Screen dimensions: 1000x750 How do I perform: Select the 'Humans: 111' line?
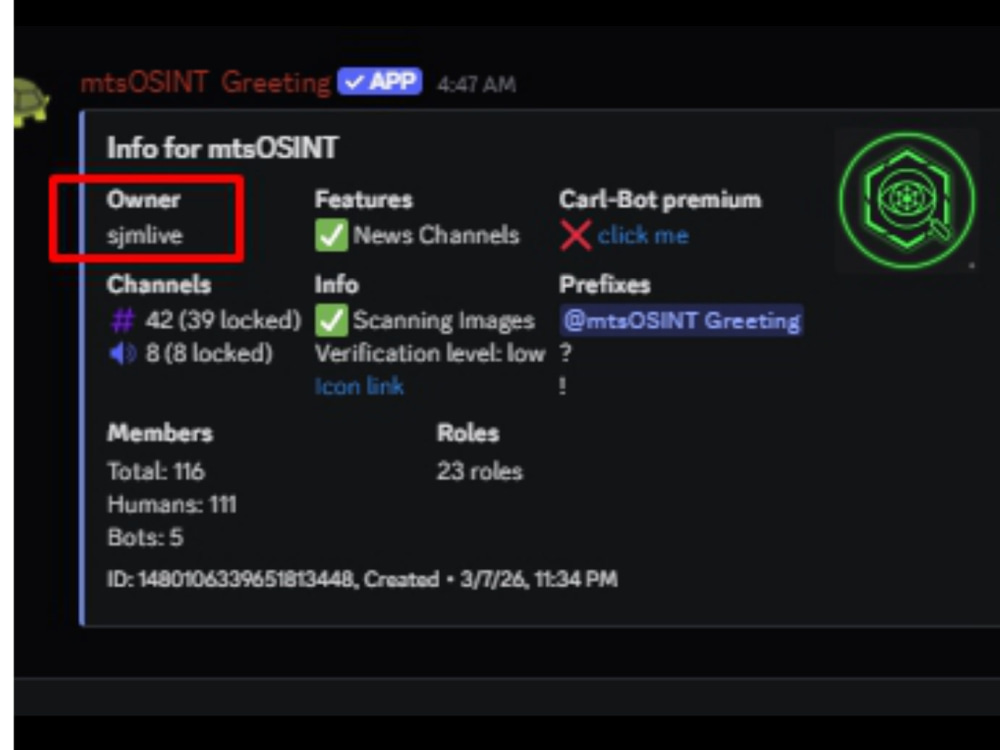point(172,504)
